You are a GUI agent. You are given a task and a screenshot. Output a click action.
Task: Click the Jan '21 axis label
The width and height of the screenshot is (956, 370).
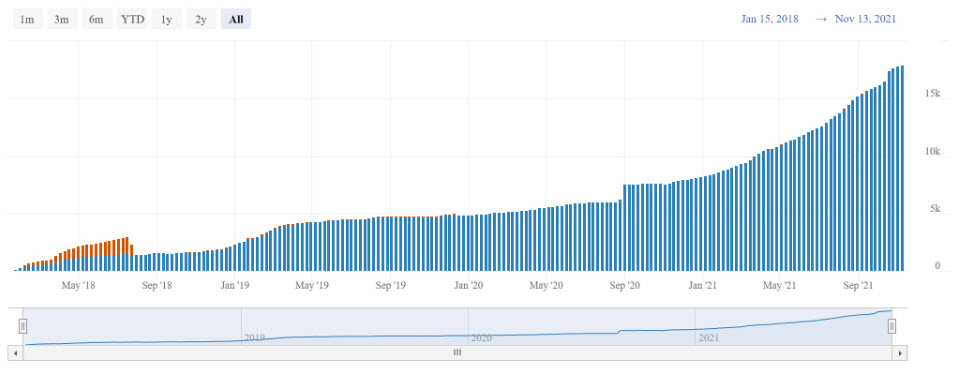[x=702, y=285]
